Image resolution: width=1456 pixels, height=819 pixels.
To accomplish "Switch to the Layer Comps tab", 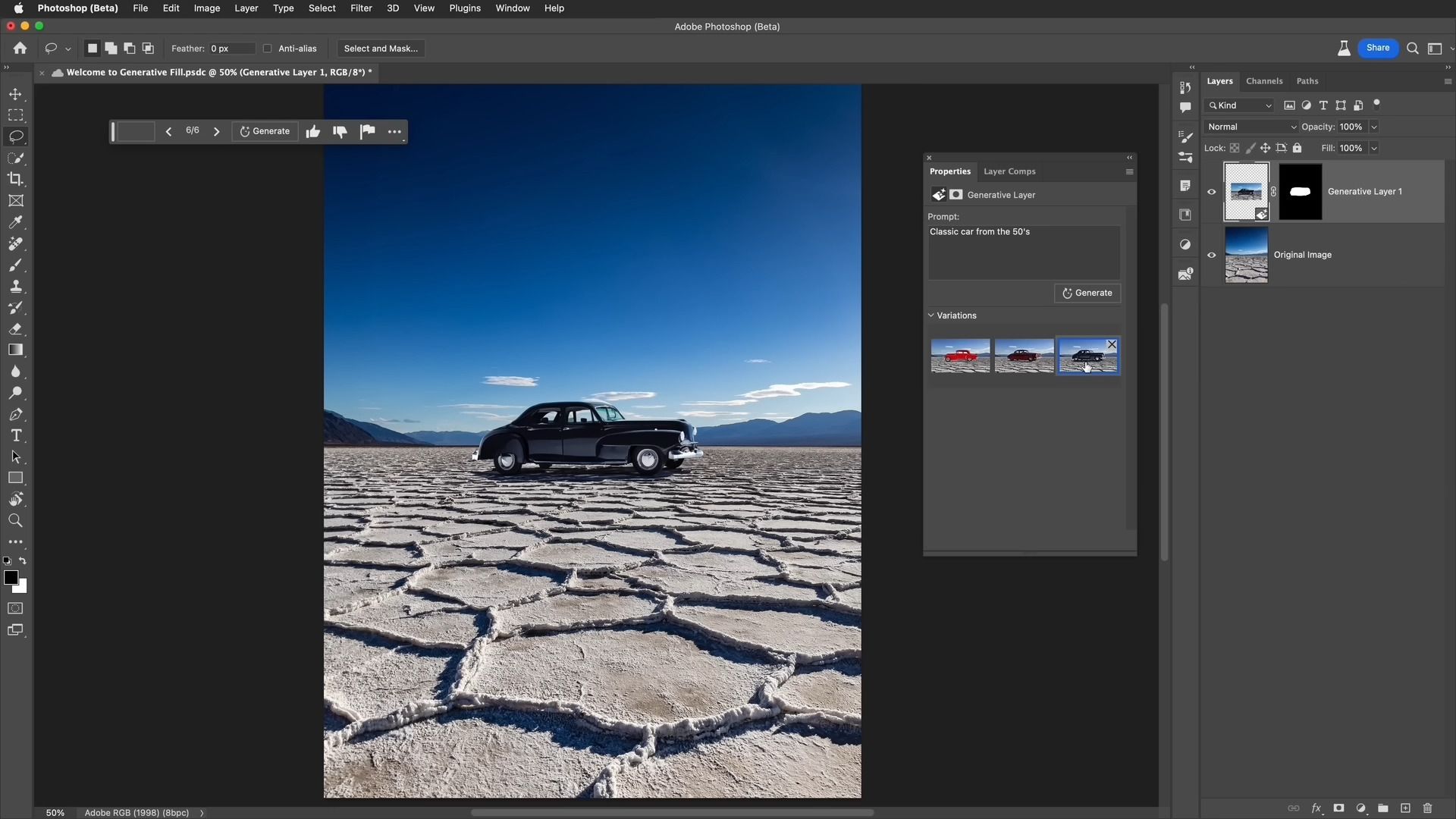I will [x=1009, y=170].
